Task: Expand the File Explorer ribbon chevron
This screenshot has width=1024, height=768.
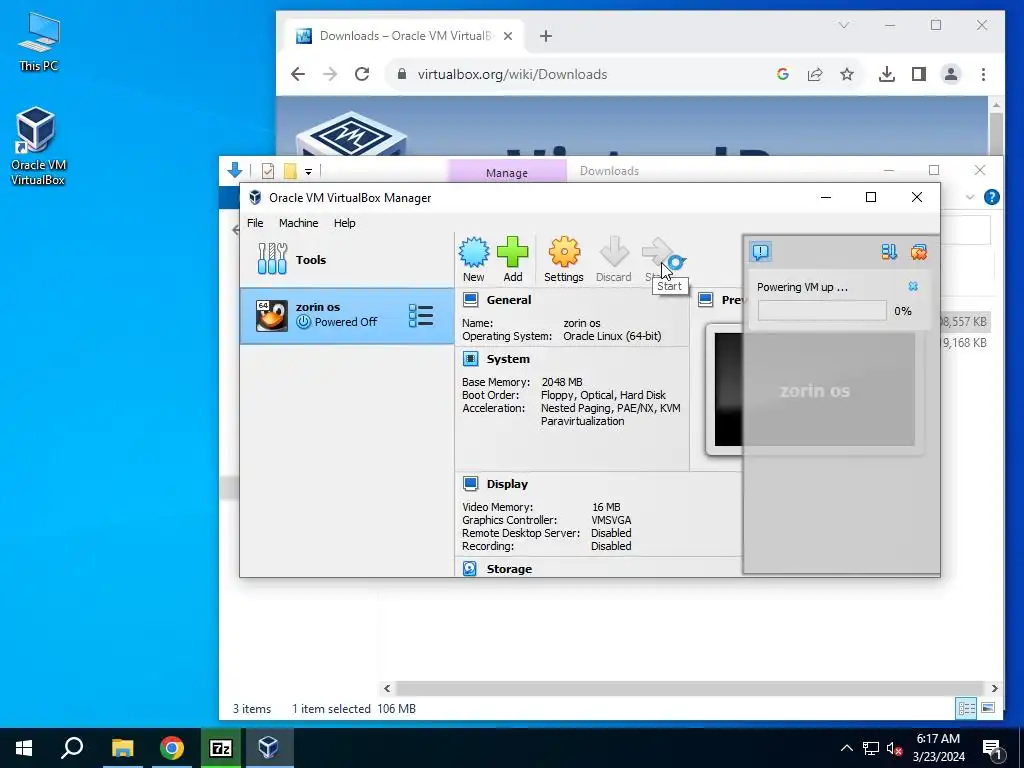Action: click(970, 197)
